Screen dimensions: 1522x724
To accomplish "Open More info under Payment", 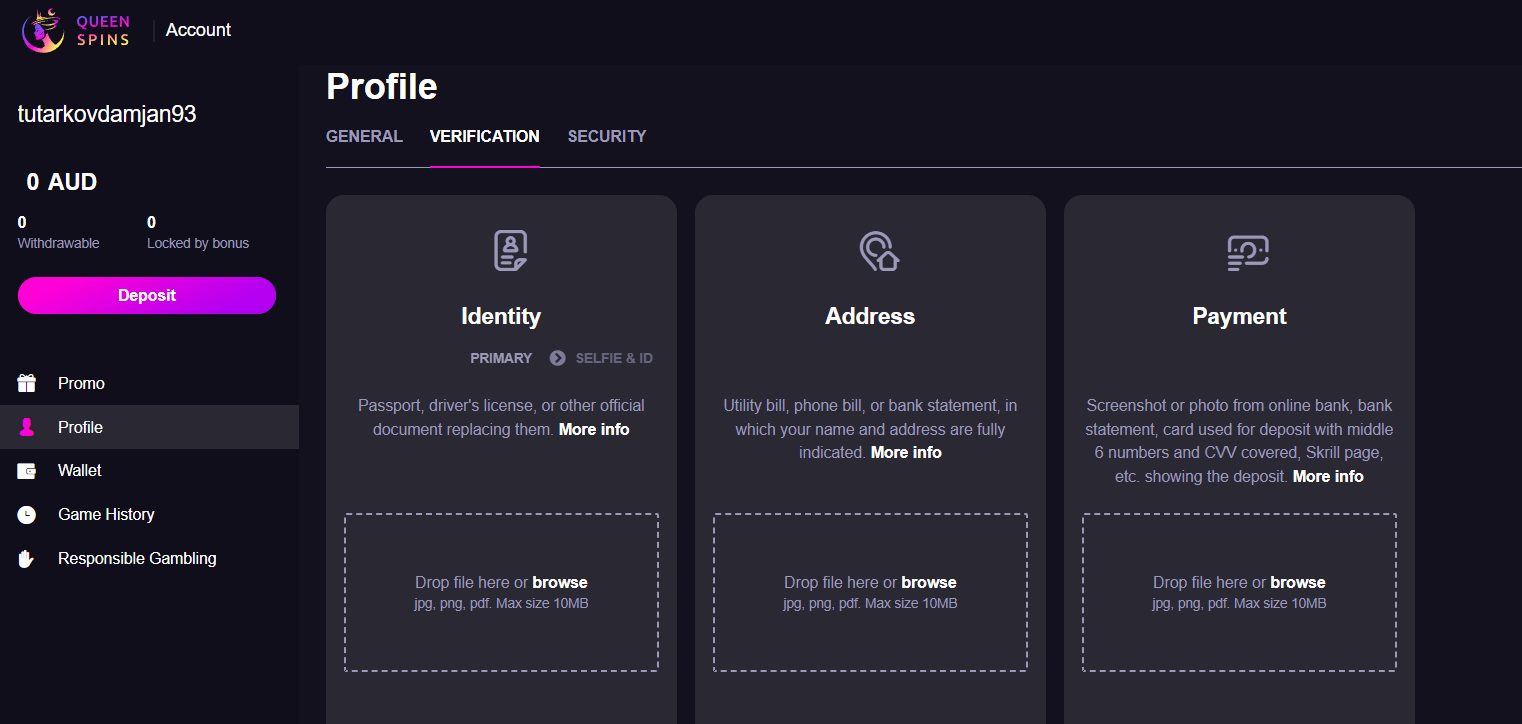I will point(1328,476).
